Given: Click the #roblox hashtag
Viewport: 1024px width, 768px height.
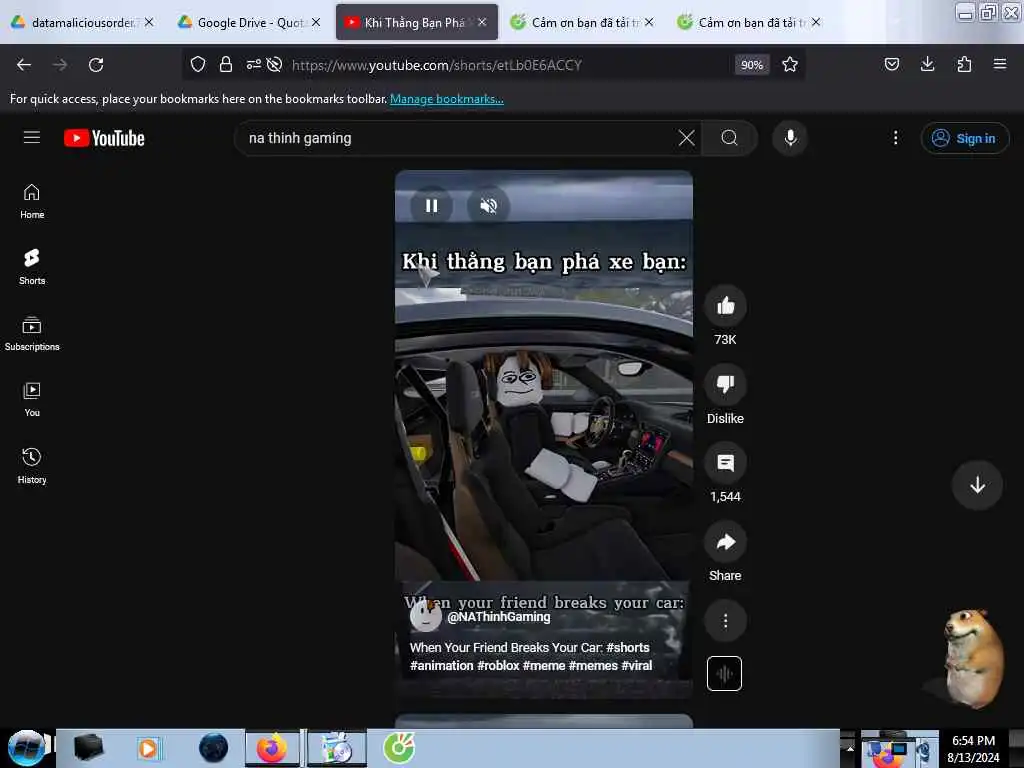Looking at the screenshot, I should point(498,665).
